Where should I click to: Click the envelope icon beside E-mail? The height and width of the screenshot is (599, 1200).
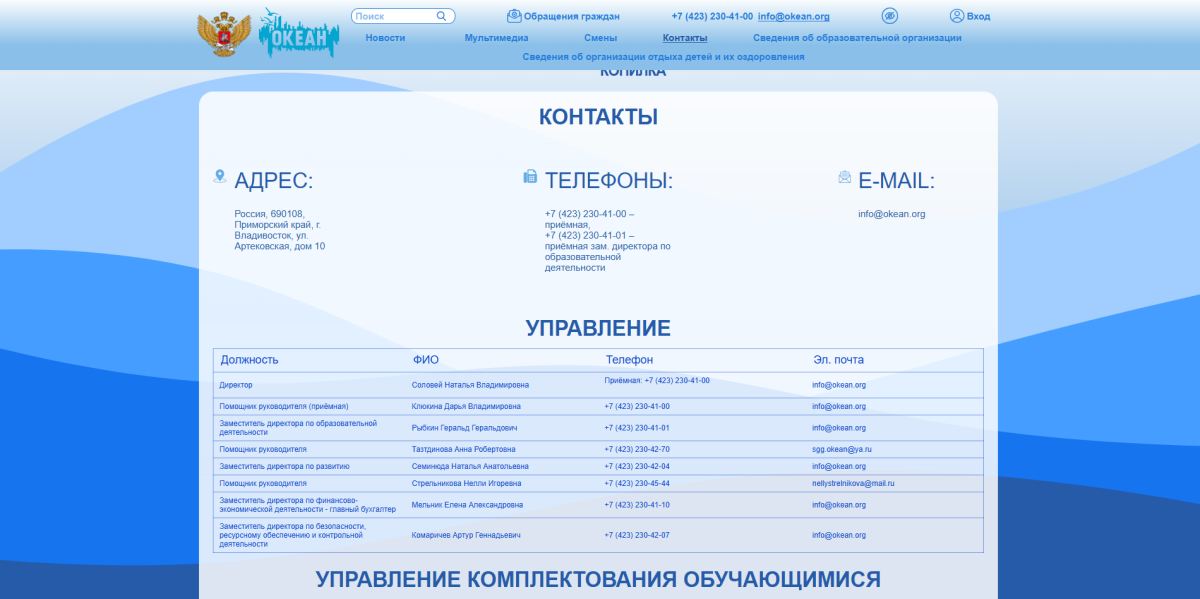[845, 177]
